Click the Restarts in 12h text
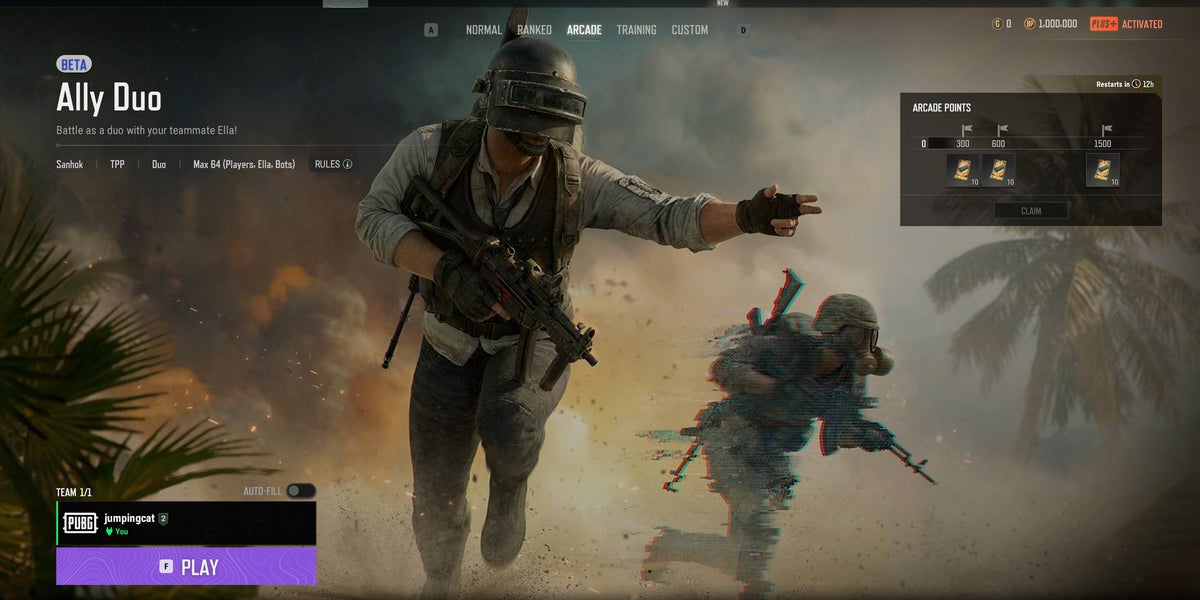Image resolution: width=1200 pixels, height=600 pixels. click(x=1125, y=84)
